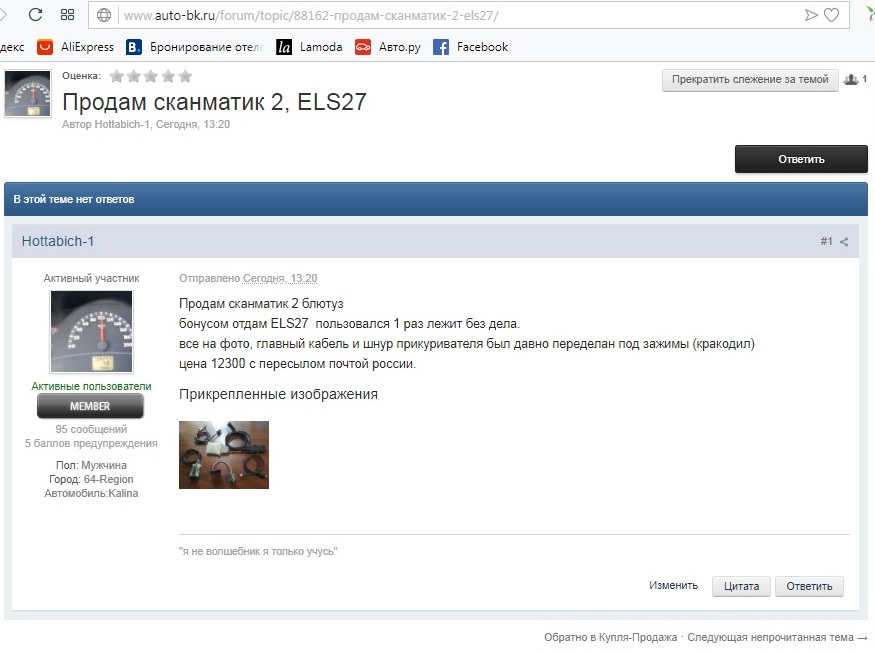
Task: Click the followers count icon
Action: 850,80
